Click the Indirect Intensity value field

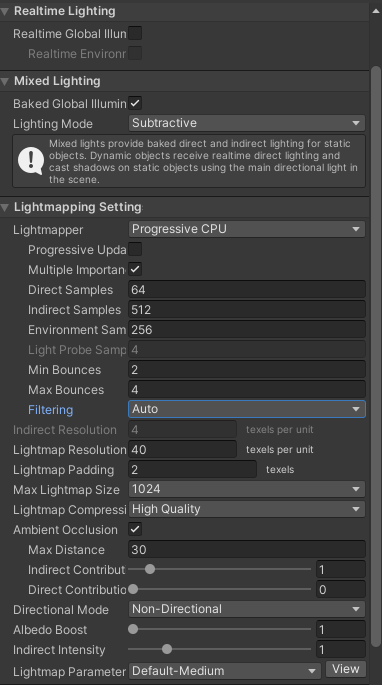pos(341,650)
